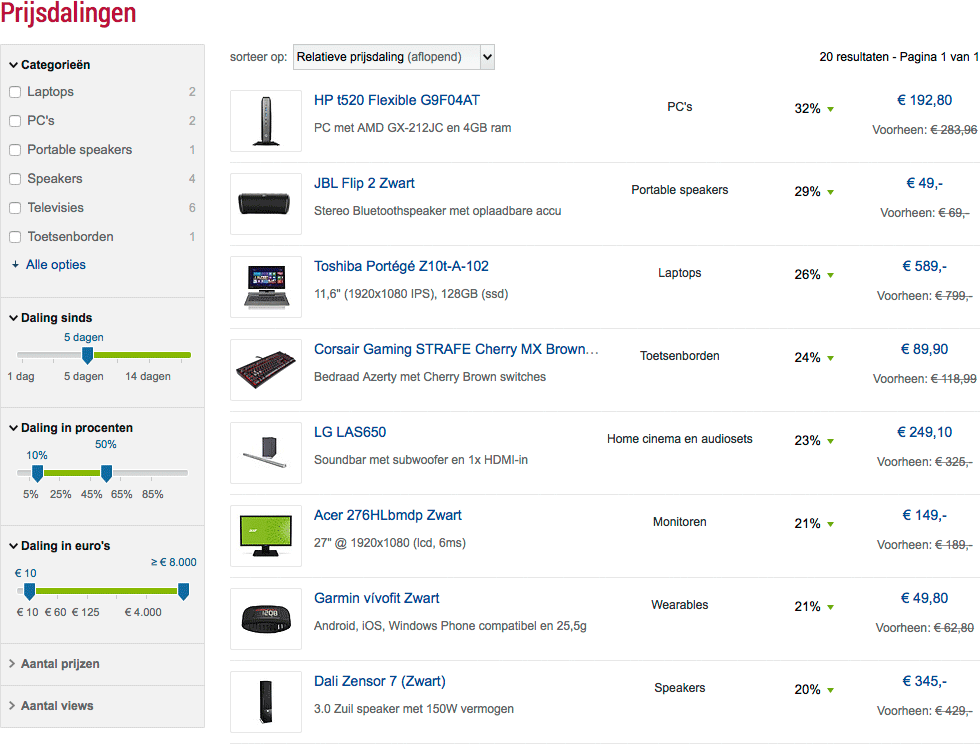Open the Garmin vívofit Zwart link

point(377,598)
